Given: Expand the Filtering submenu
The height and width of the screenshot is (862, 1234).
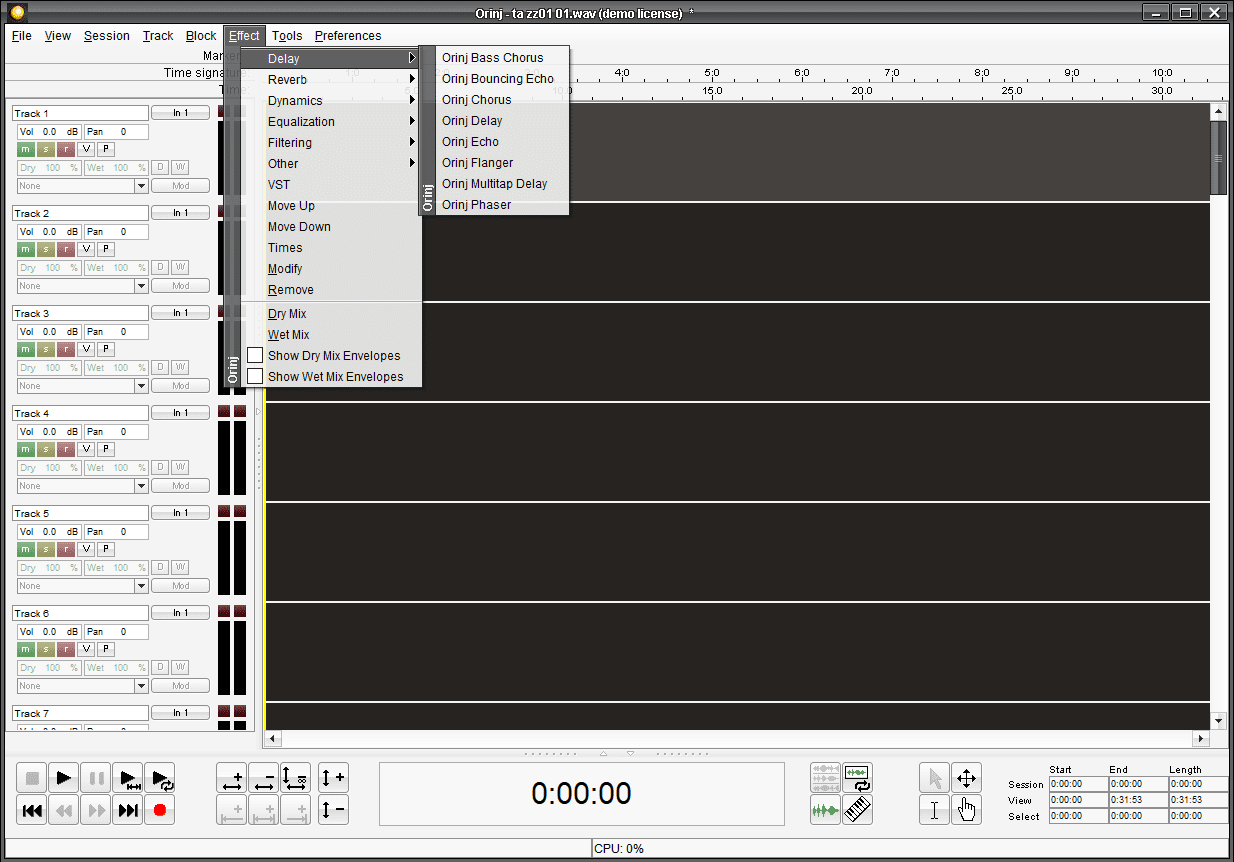Looking at the screenshot, I should [x=331, y=142].
